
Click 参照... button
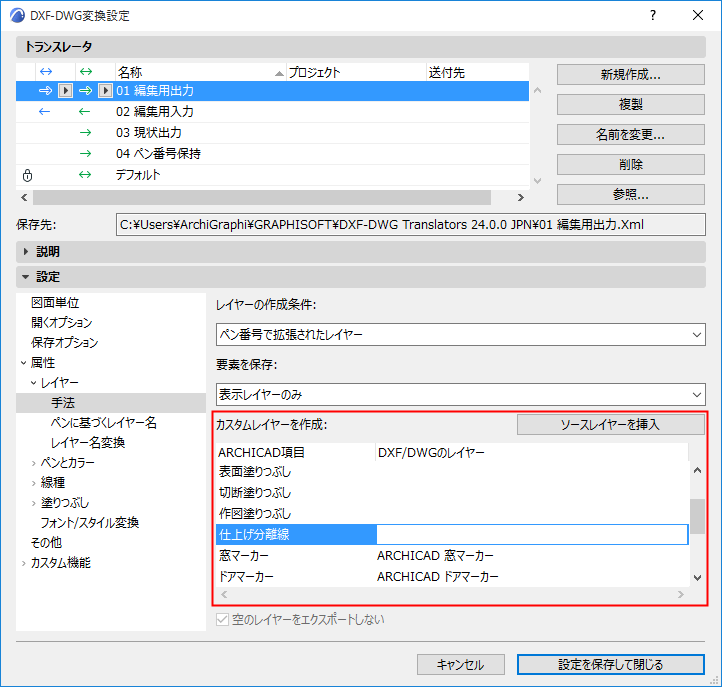click(630, 194)
